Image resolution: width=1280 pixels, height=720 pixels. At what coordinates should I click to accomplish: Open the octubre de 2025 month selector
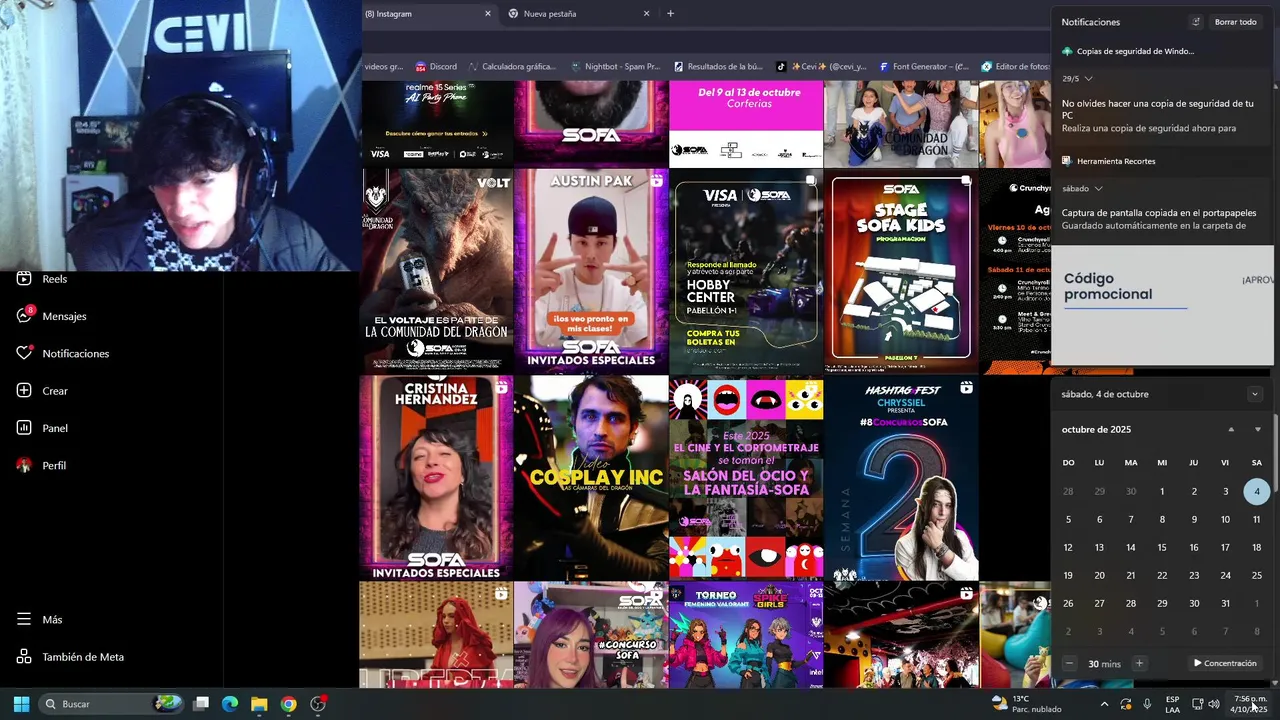coord(1096,429)
